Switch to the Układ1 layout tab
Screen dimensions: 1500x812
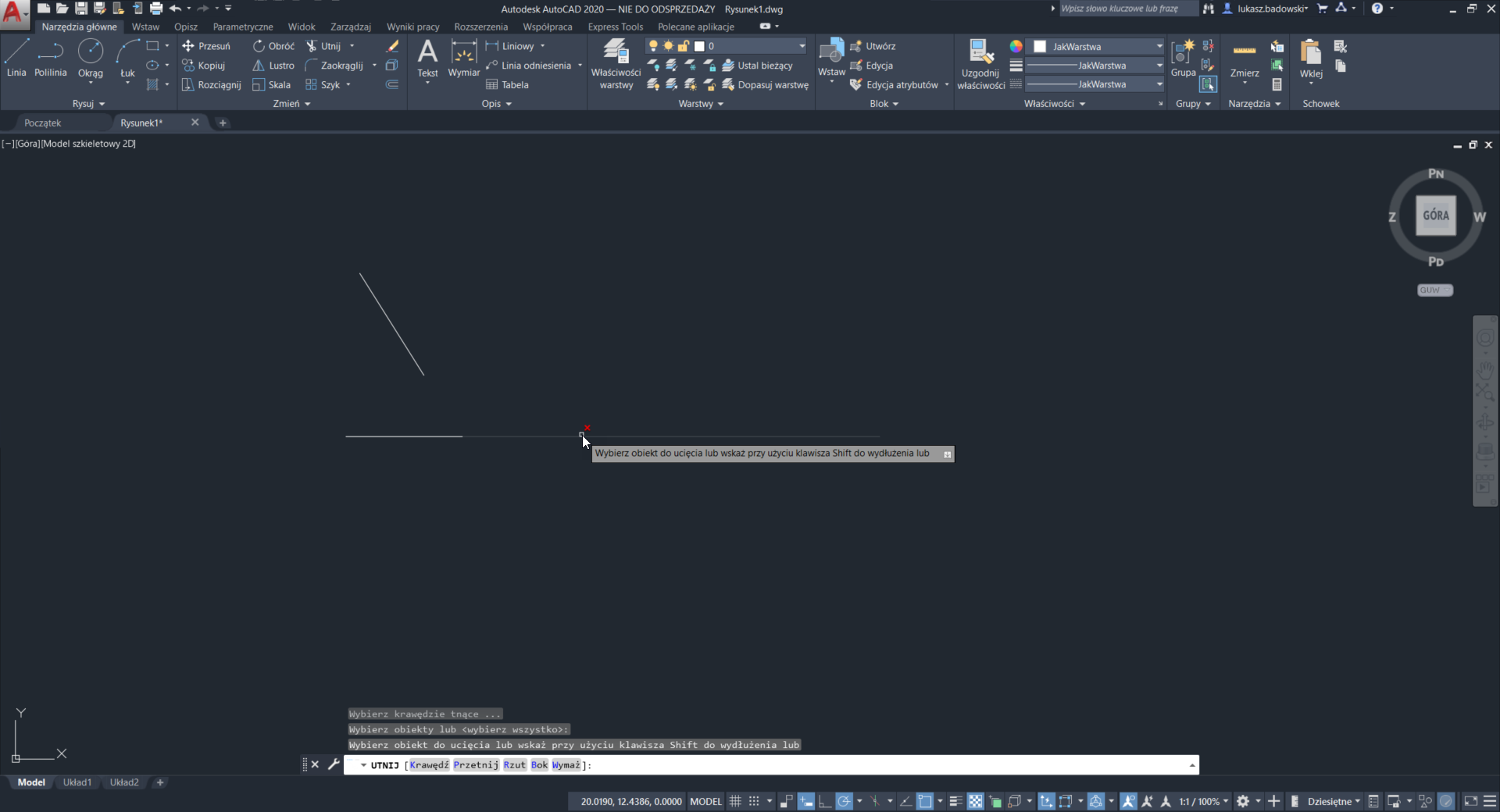click(x=77, y=782)
